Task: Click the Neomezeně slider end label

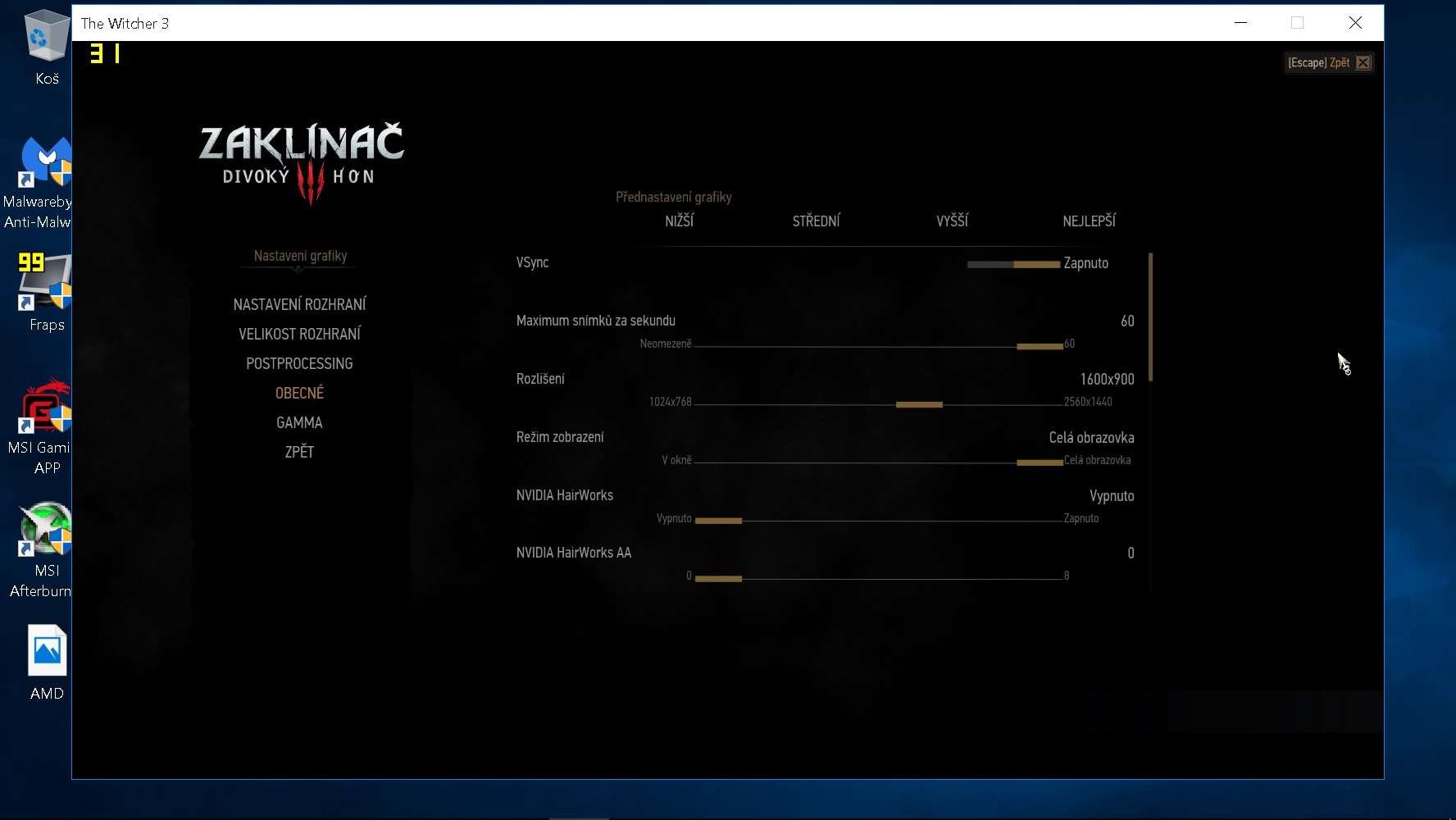Action: click(666, 344)
